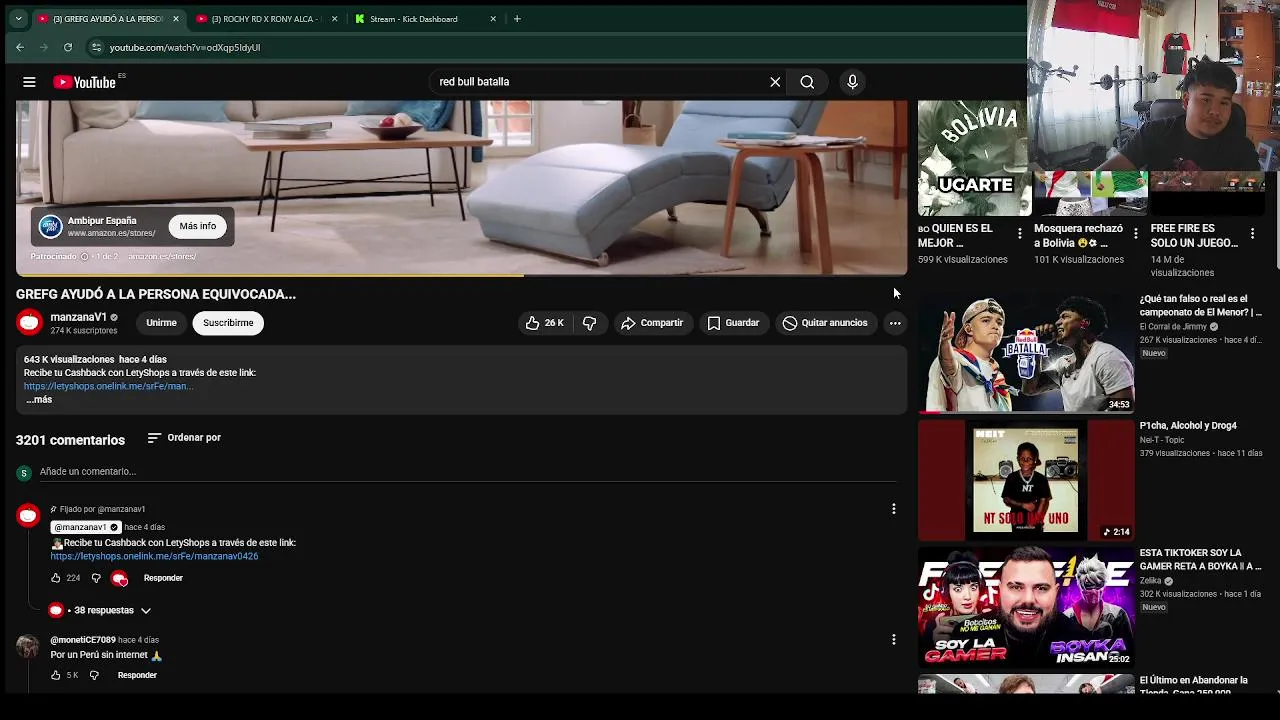Go back with the browser back arrow

pos(20,47)
